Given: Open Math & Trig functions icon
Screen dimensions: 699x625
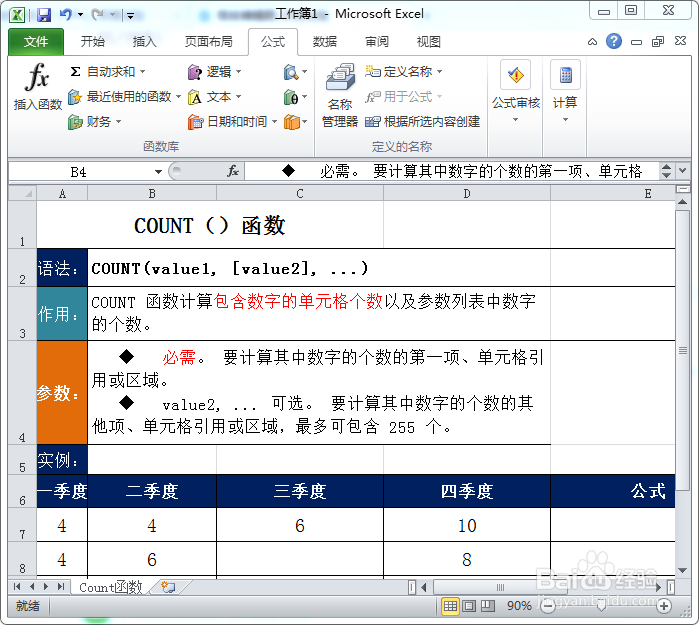Looking at the screenshot, I should point(291,96).
